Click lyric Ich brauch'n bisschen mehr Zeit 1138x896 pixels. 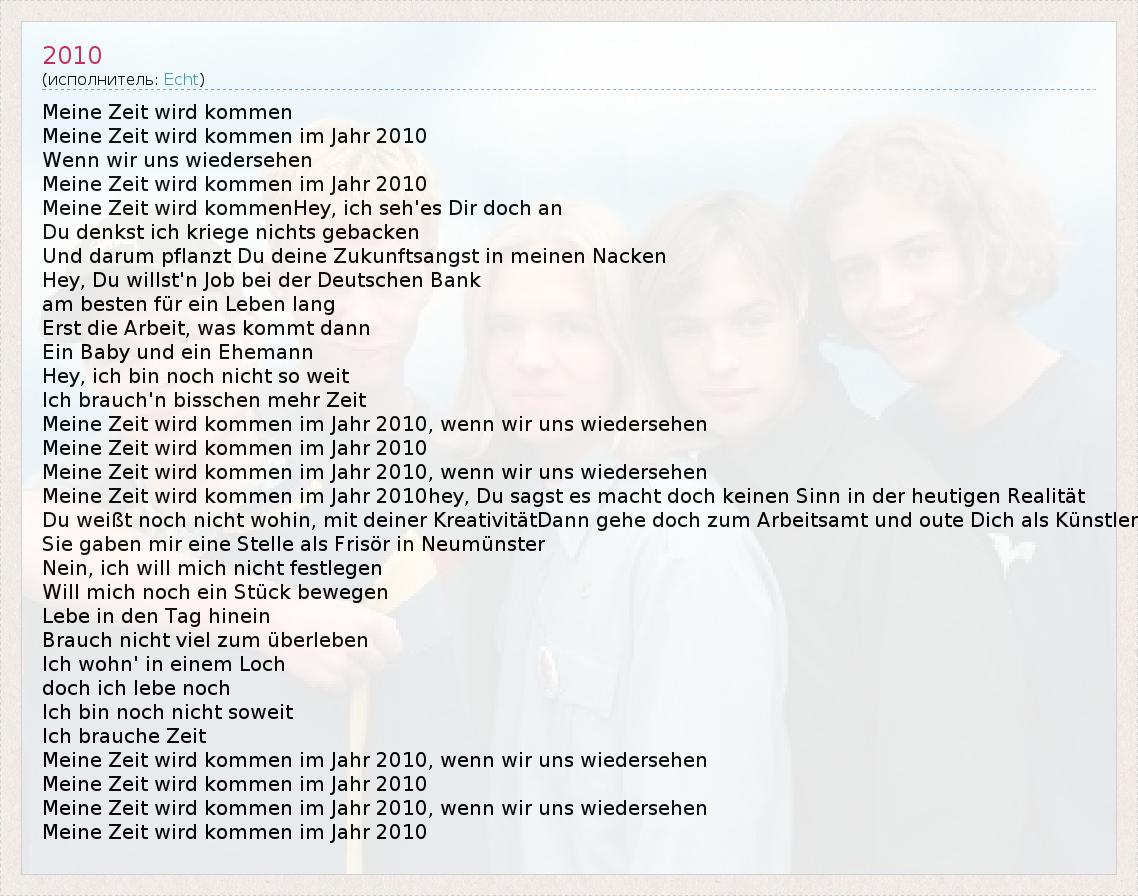[x=204, y=400]
